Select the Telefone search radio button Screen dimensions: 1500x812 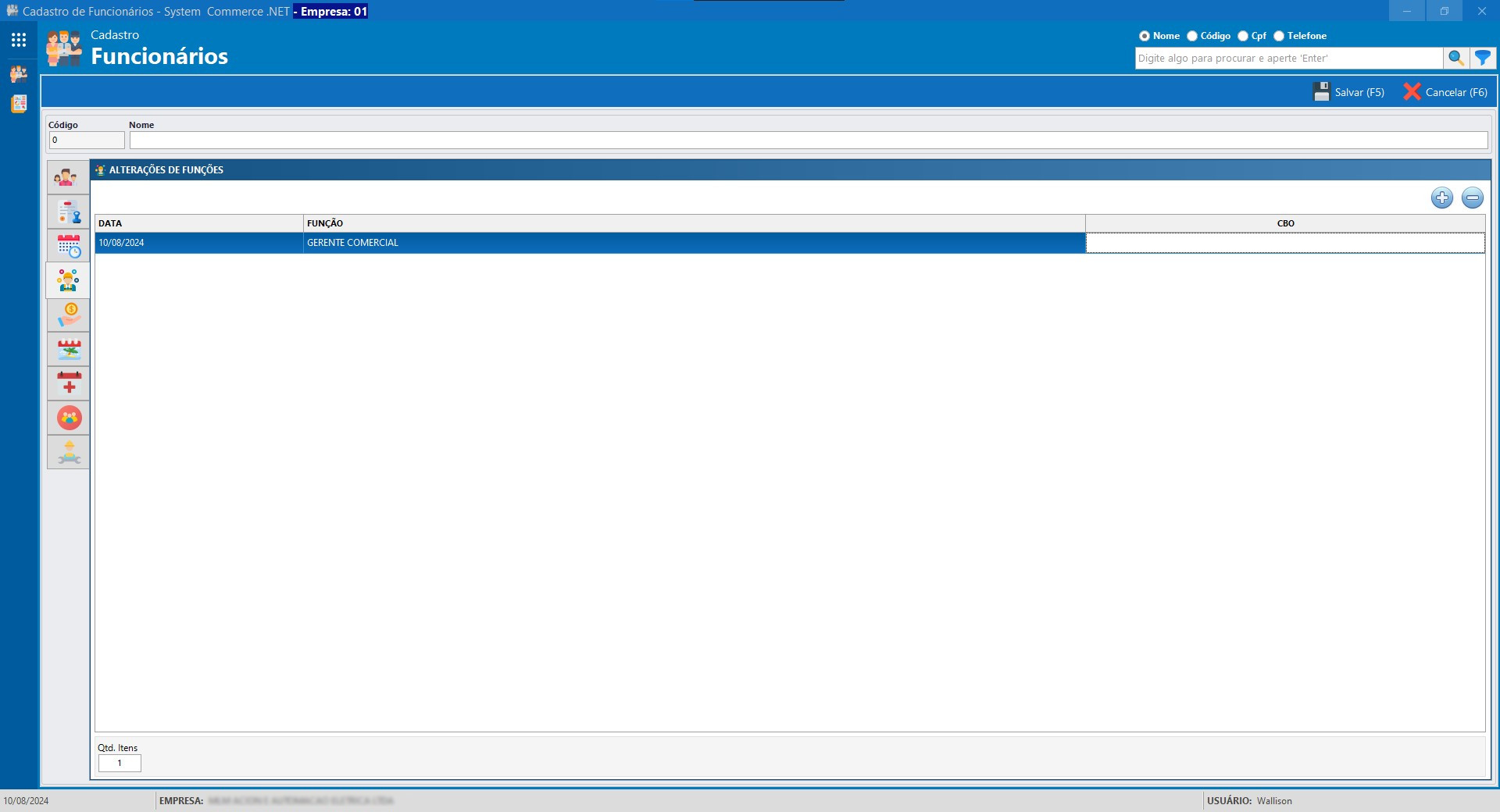tap(1279, 36)
